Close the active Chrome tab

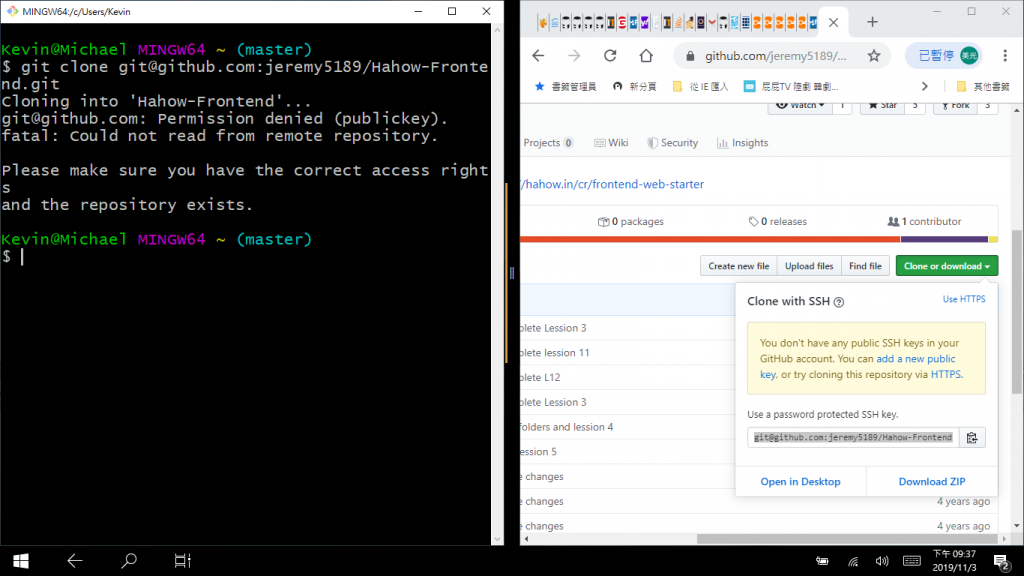[833, 22]
